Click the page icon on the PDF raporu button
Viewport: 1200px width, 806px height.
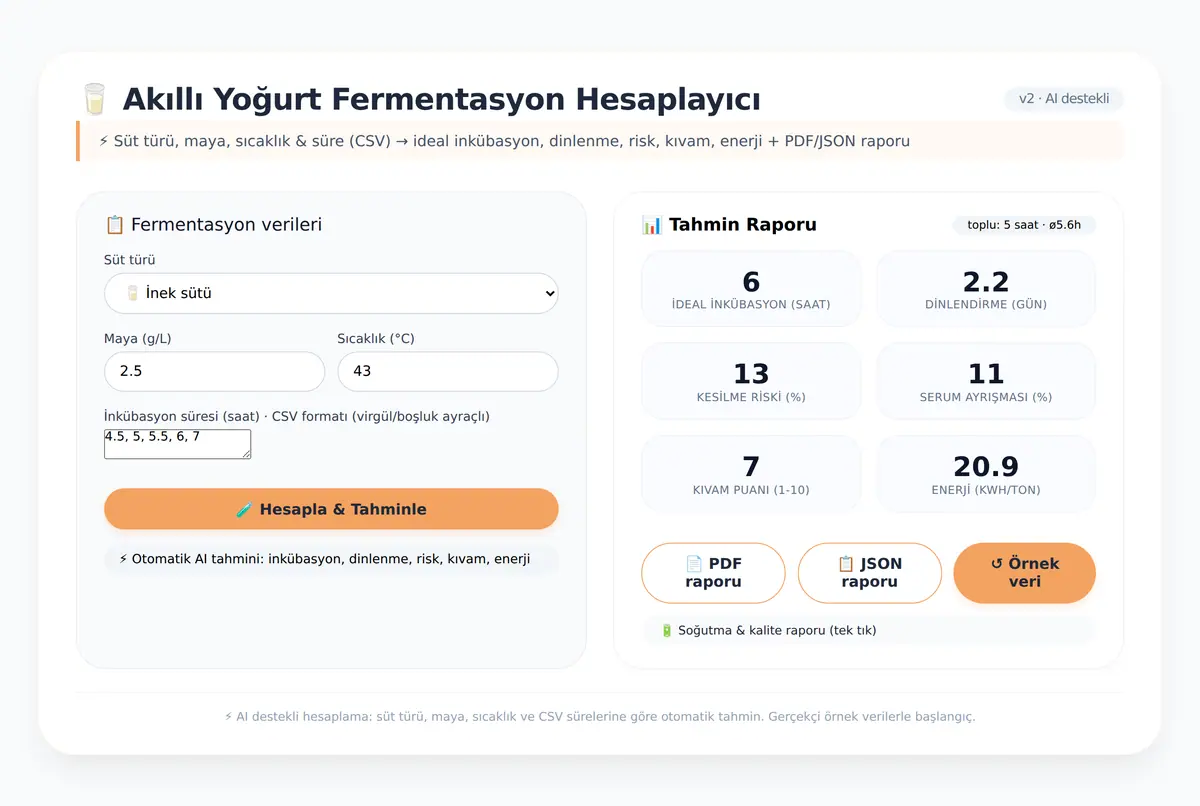pyautogui.click(x=694, y=564)
